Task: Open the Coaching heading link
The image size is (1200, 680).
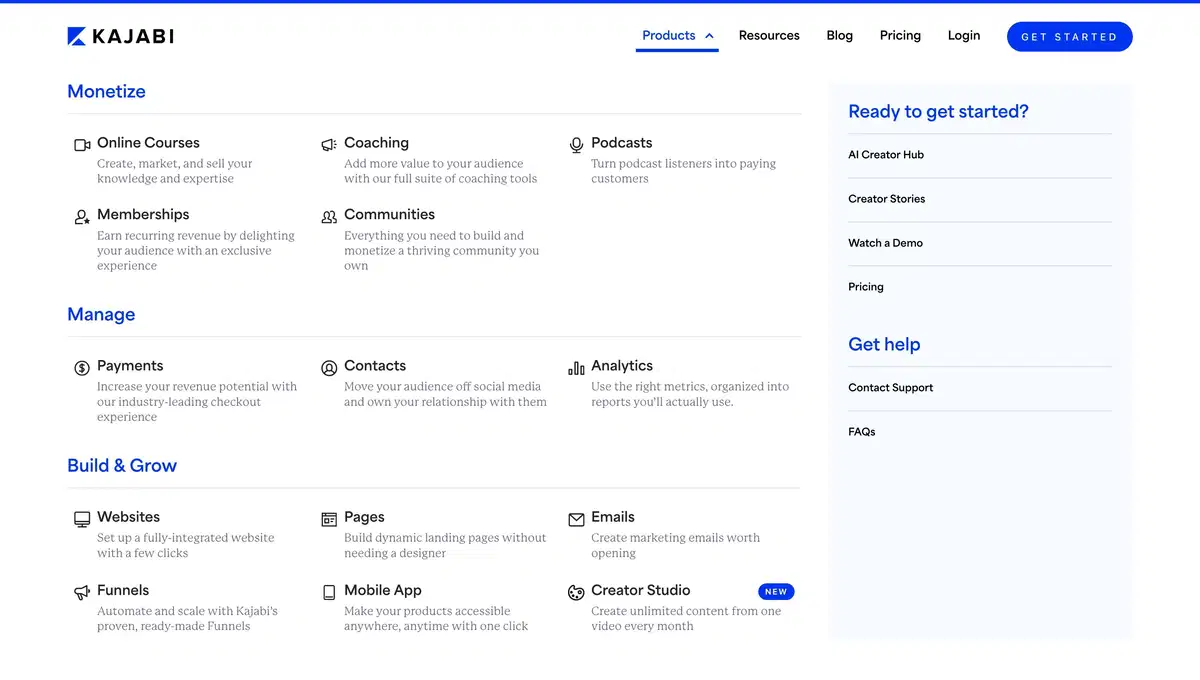Action: coord(376,143)
